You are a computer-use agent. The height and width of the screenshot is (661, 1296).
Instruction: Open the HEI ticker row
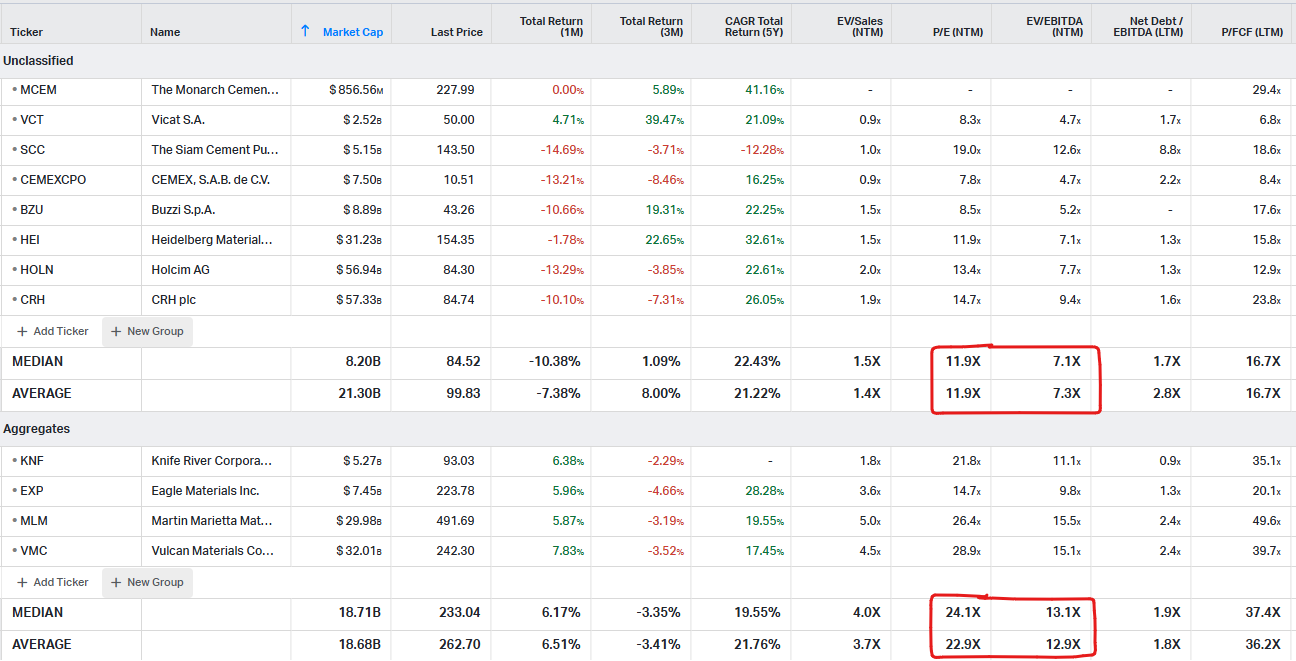(x=30, y=240)
